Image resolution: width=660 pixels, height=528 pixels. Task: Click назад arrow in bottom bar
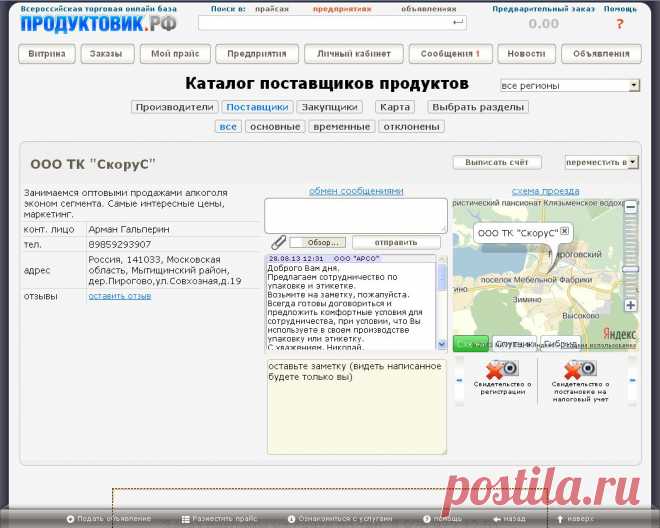[x=509, y=519]
